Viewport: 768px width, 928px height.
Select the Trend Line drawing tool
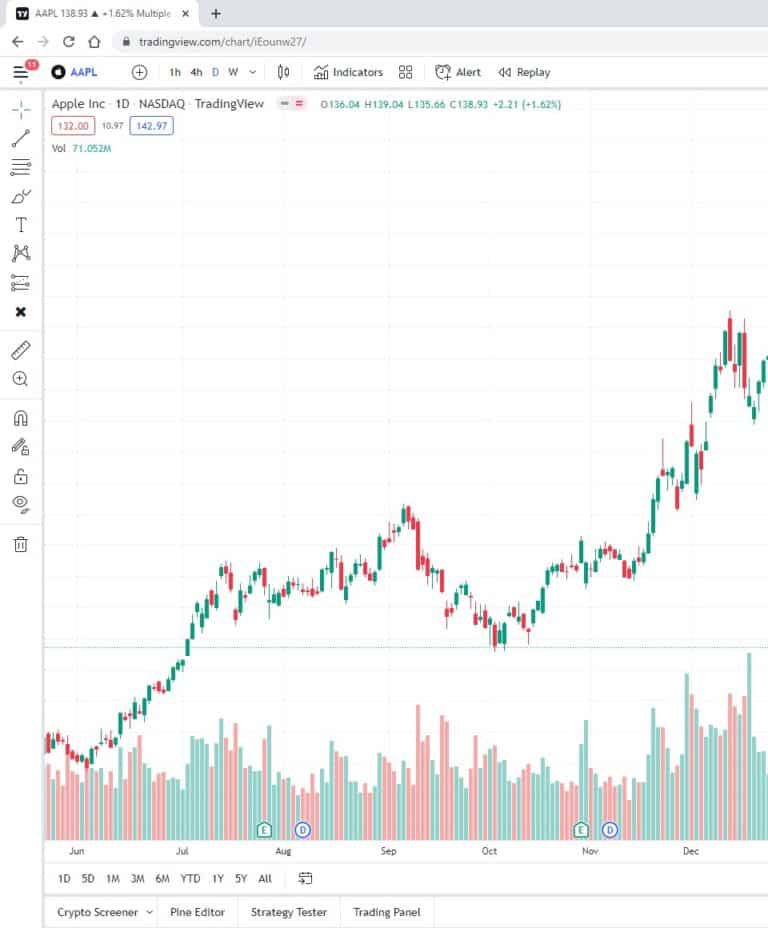(20, 139)
